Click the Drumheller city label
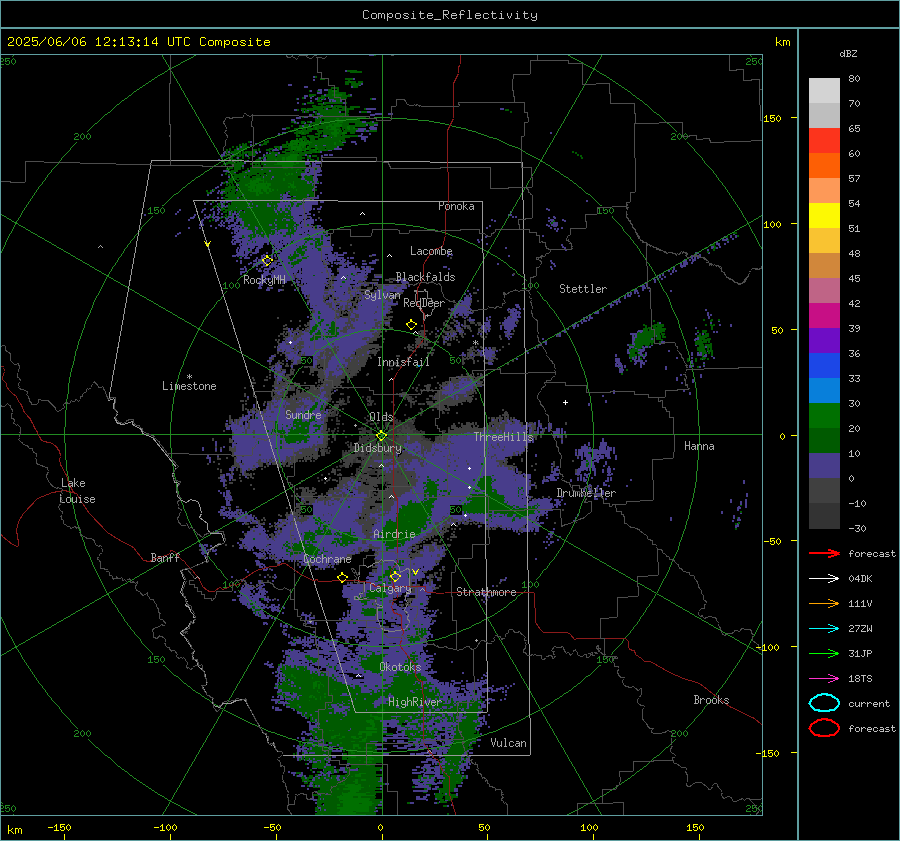 pyautogui.click(x=586, y=493)
